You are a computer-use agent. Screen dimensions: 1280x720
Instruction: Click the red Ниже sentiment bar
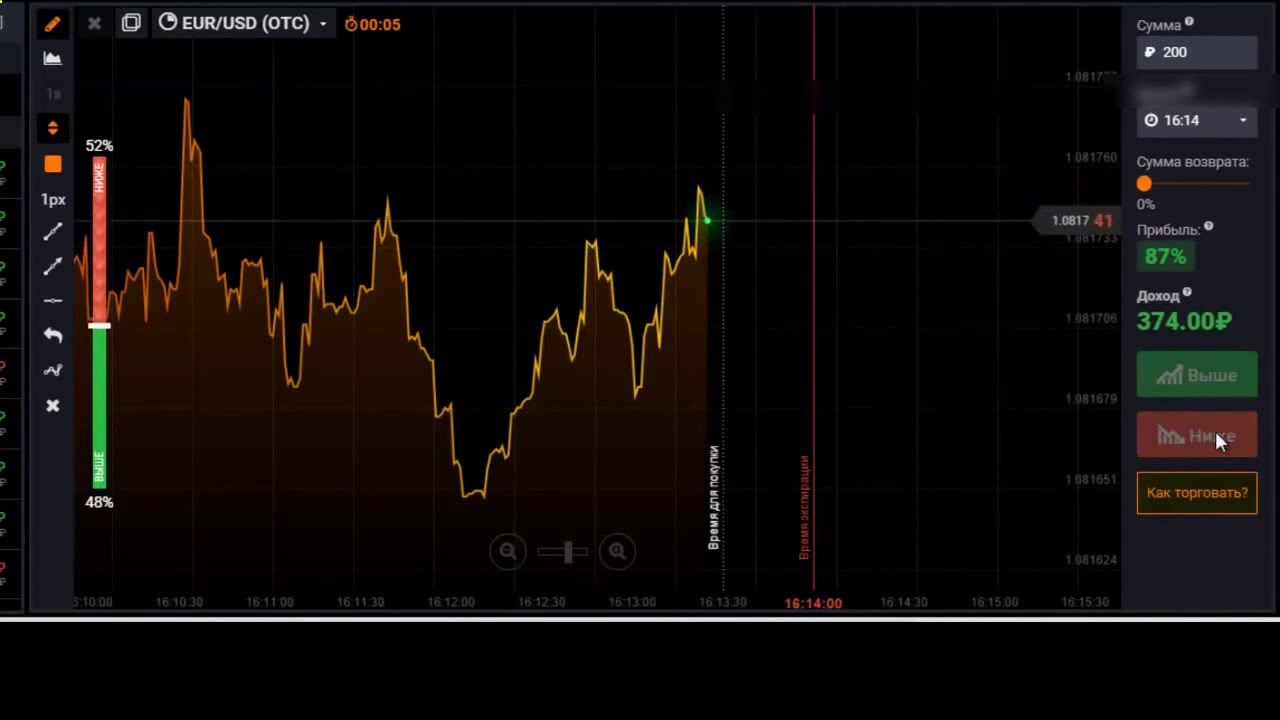(99, 240)
